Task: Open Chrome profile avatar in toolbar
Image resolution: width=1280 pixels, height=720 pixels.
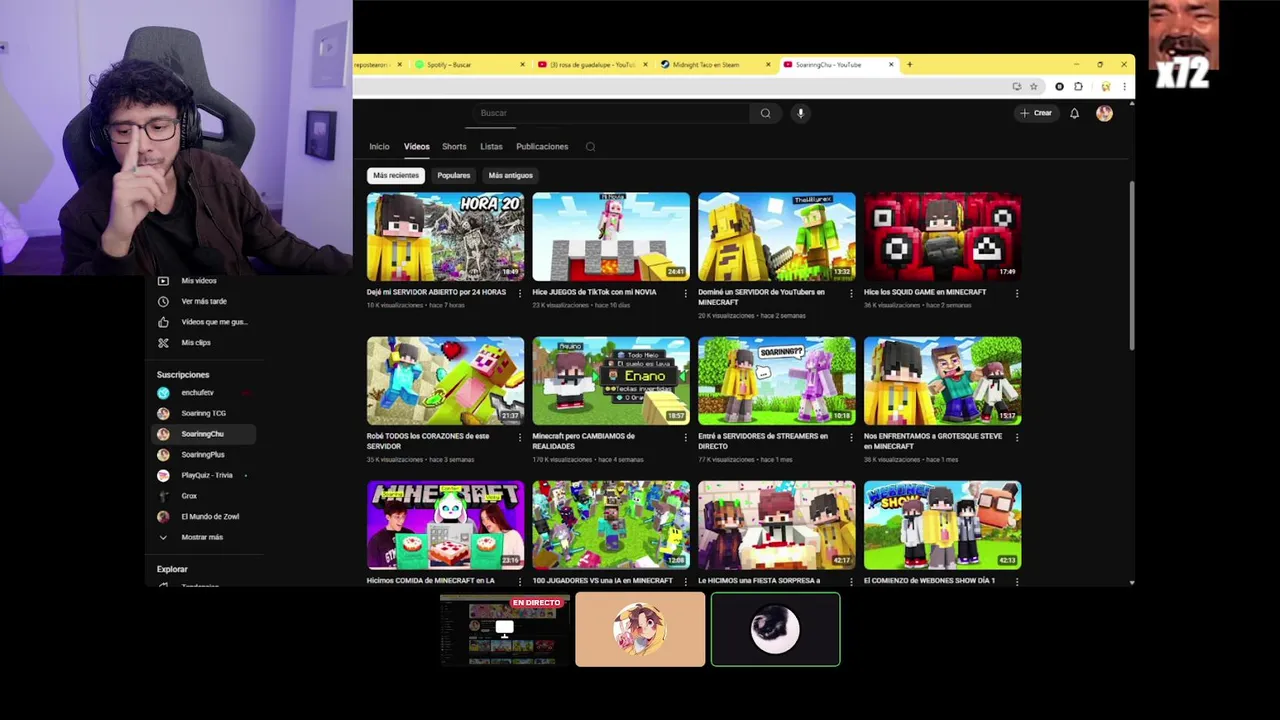Action: [x=1105, y=86]
